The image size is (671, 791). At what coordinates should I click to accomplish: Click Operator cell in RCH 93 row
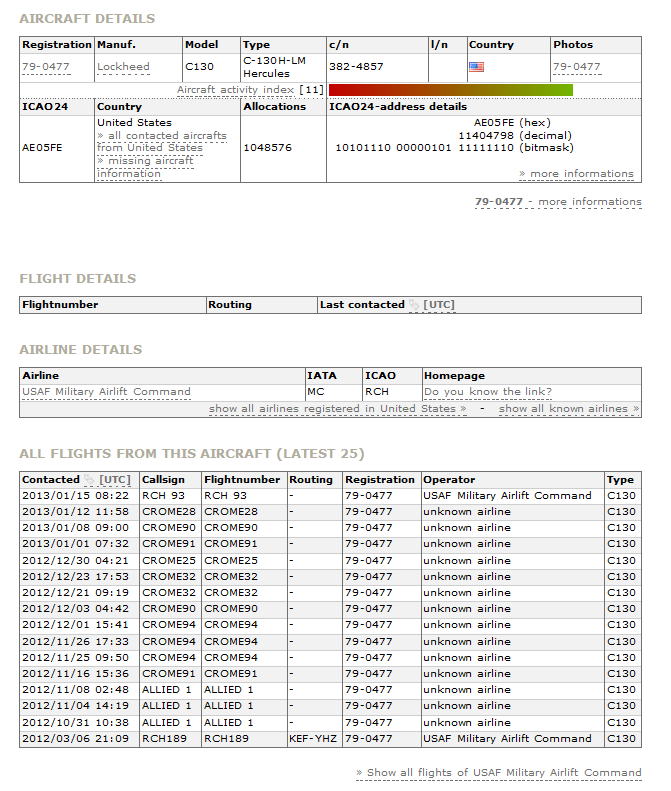[513, 496]
